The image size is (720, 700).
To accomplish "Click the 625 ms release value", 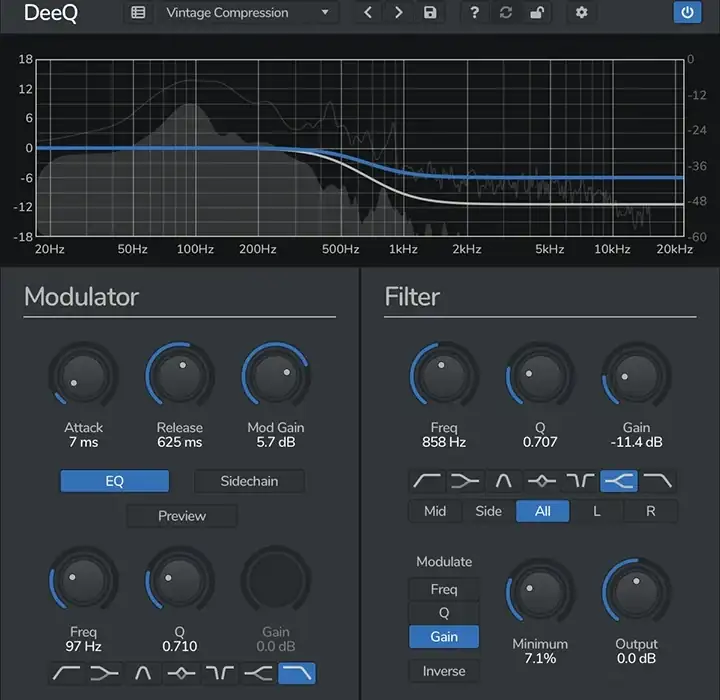I will coord(180,442).
